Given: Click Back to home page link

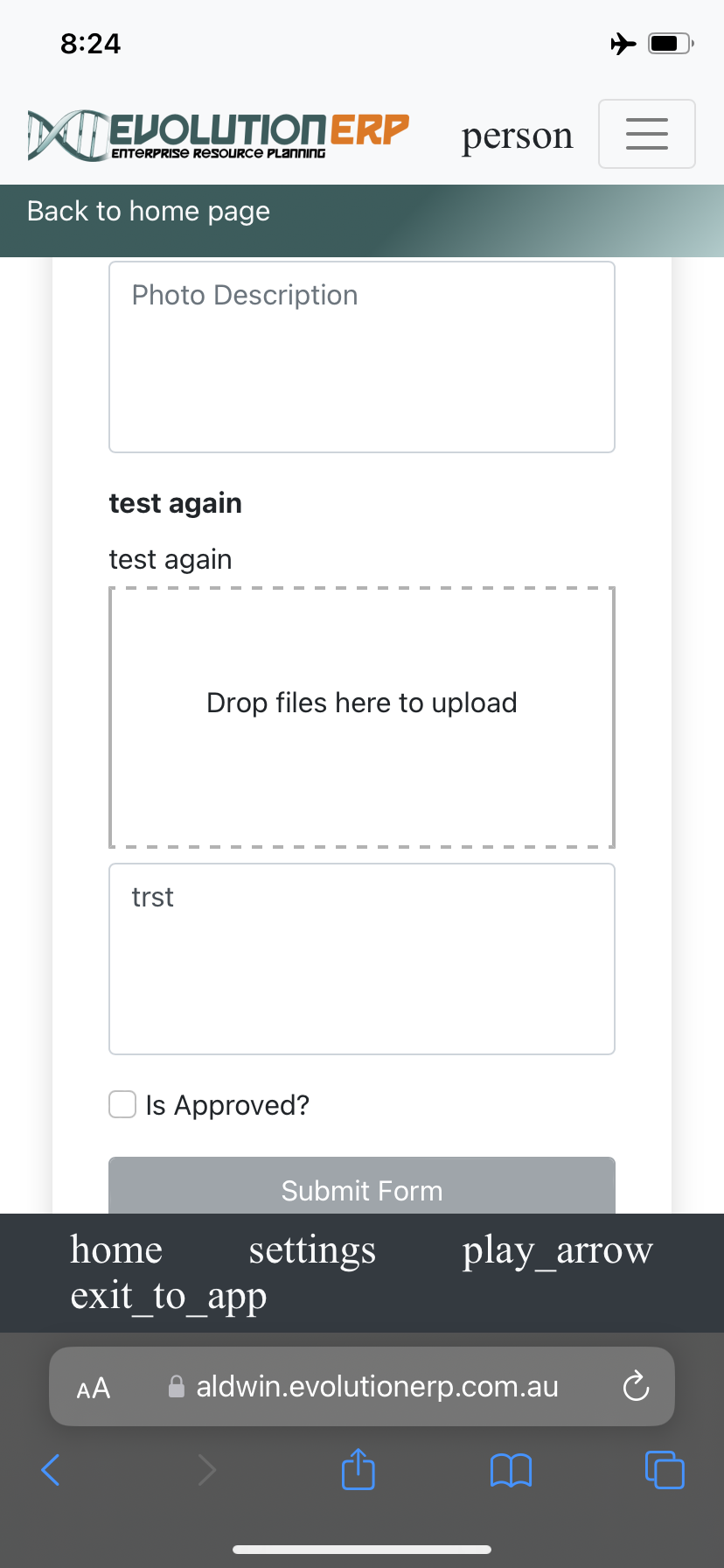Looking at the screenshot, I should click(x=149, y=212).
